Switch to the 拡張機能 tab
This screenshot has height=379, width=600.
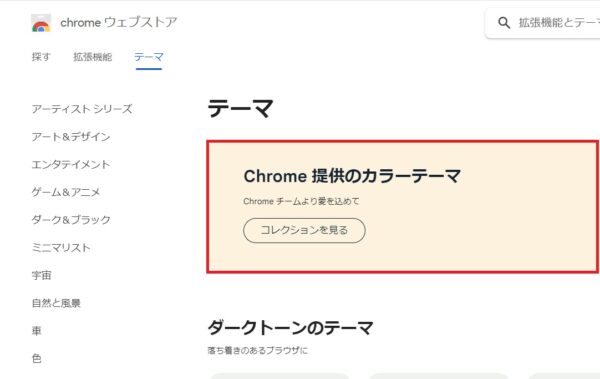point(93,57)
